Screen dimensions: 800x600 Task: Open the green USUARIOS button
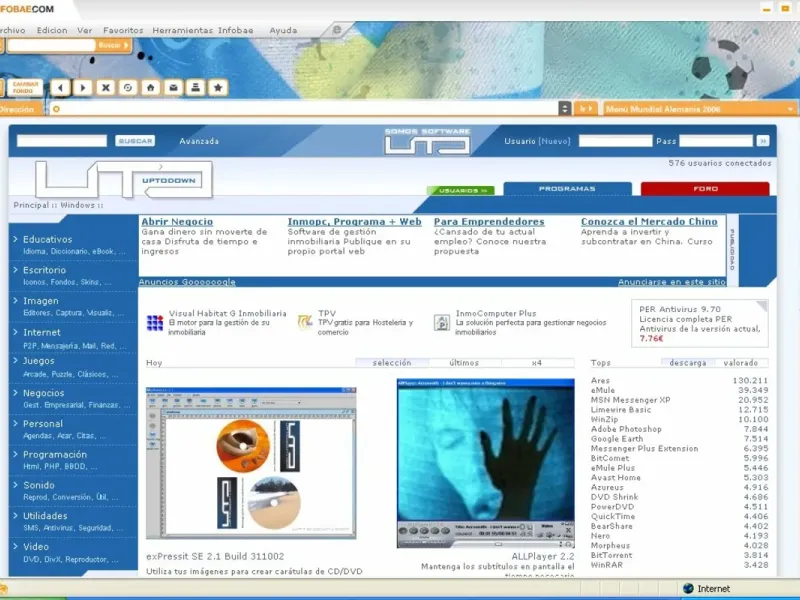[x=461, y=190]
